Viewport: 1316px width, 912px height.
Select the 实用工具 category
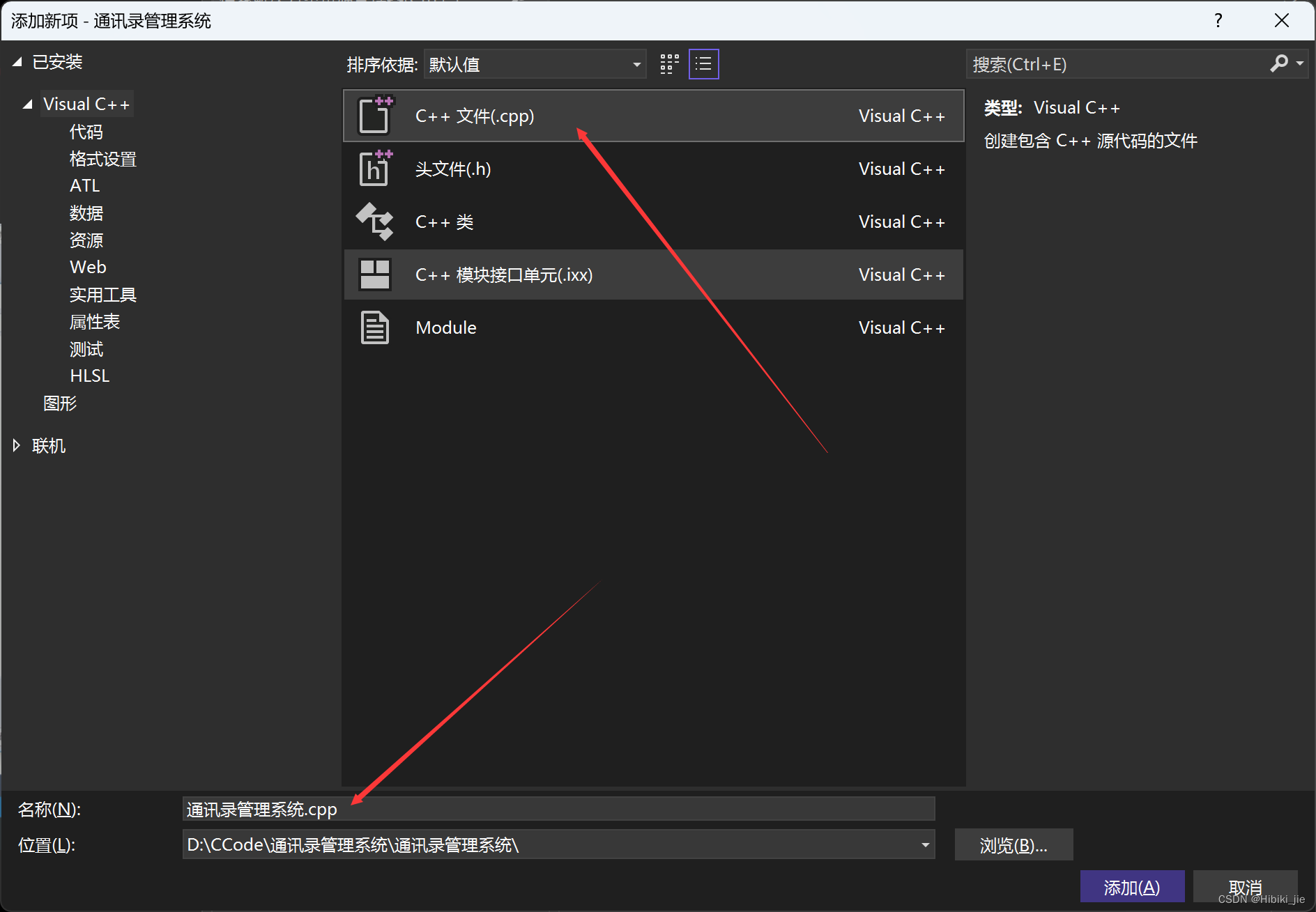[x=103, y=295]
